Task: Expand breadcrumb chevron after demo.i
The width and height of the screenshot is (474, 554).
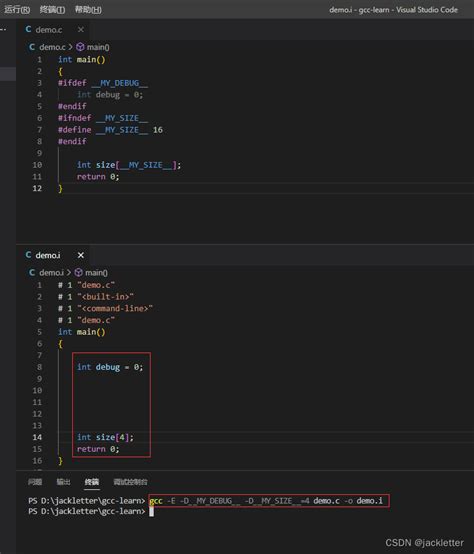Action: tap(69, 272)
